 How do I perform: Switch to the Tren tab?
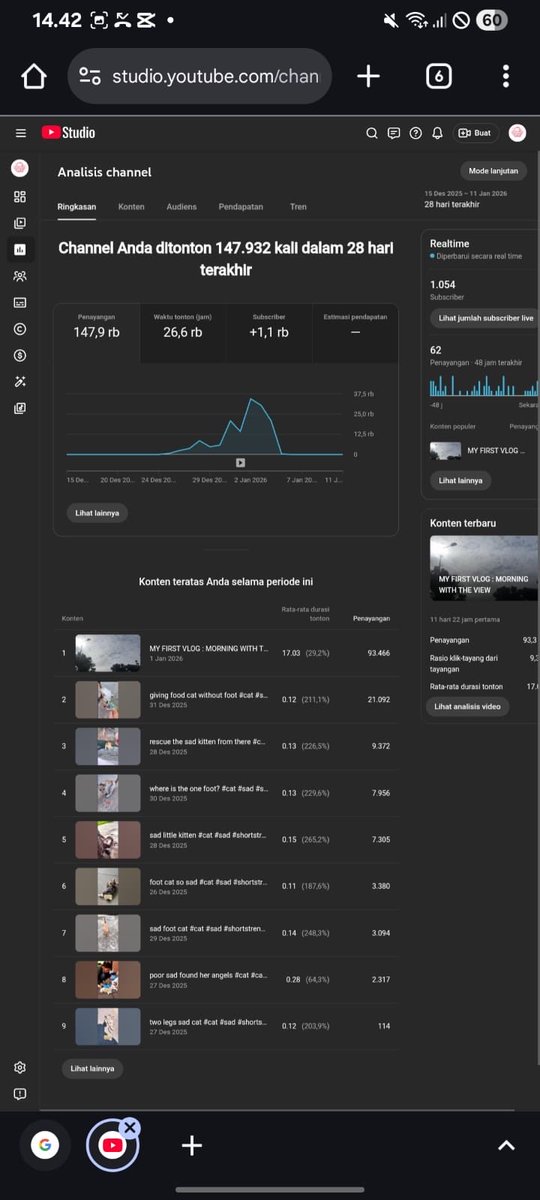(298, 207)
